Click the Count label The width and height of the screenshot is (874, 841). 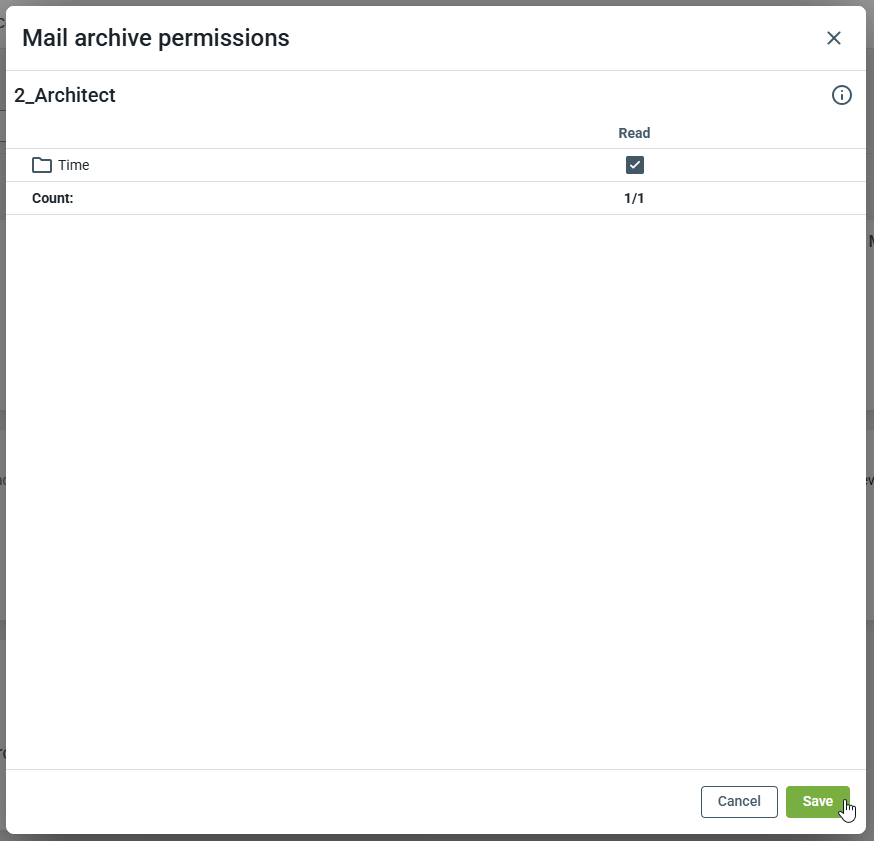(53, 198)
